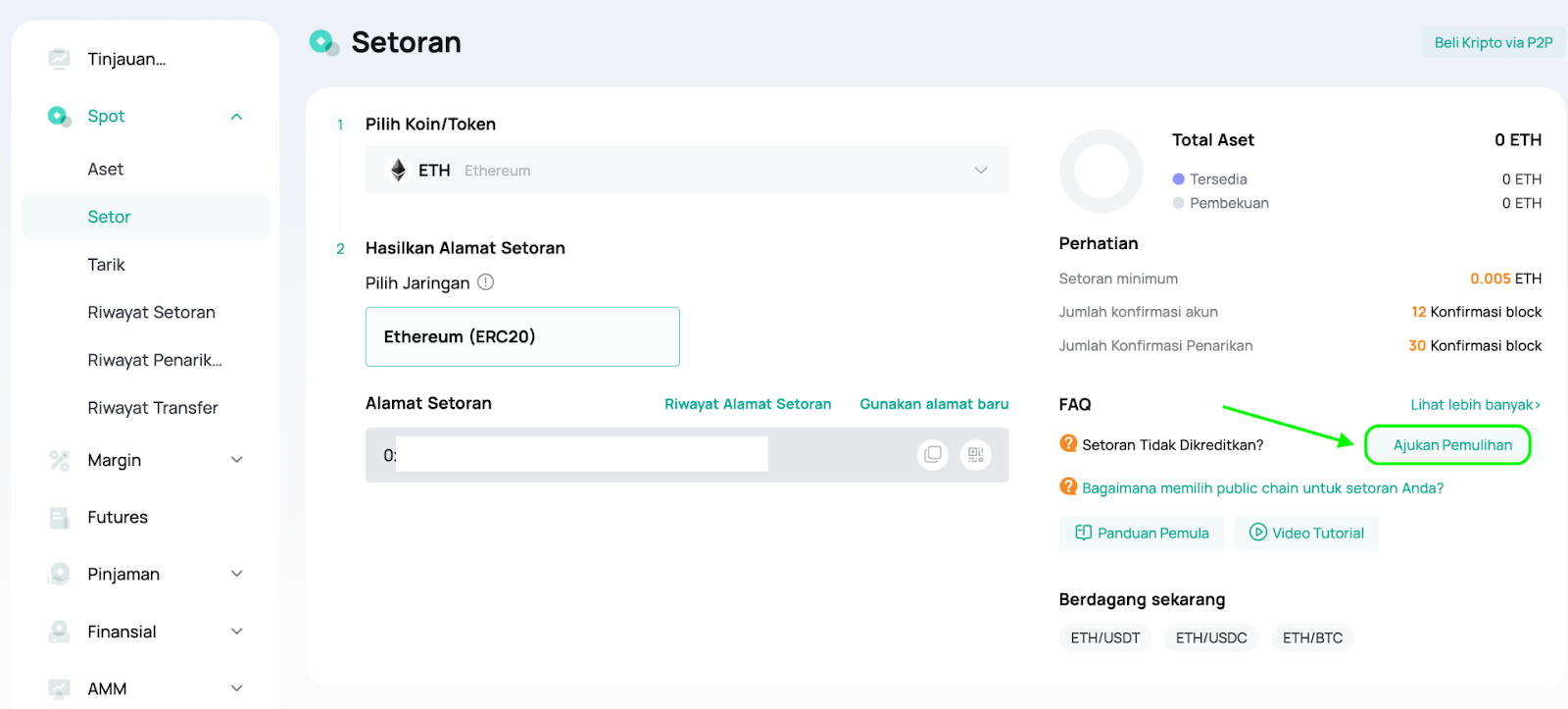
Task: Open public chain selection FAQ link
Action: point(1262,487)
